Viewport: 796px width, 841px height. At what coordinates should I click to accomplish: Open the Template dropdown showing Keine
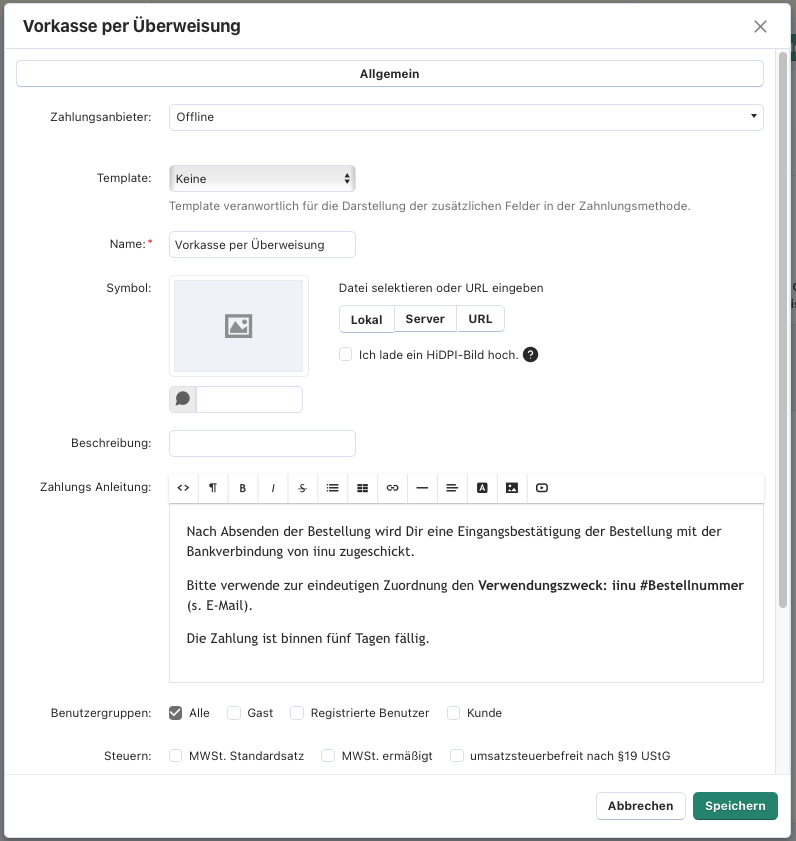(262, 179)
